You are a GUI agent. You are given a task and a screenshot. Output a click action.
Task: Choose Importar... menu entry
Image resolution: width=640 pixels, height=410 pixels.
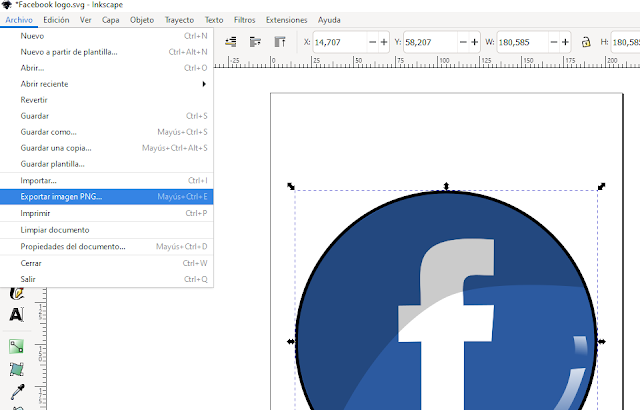pyautogui.click(x=107, y=180)
